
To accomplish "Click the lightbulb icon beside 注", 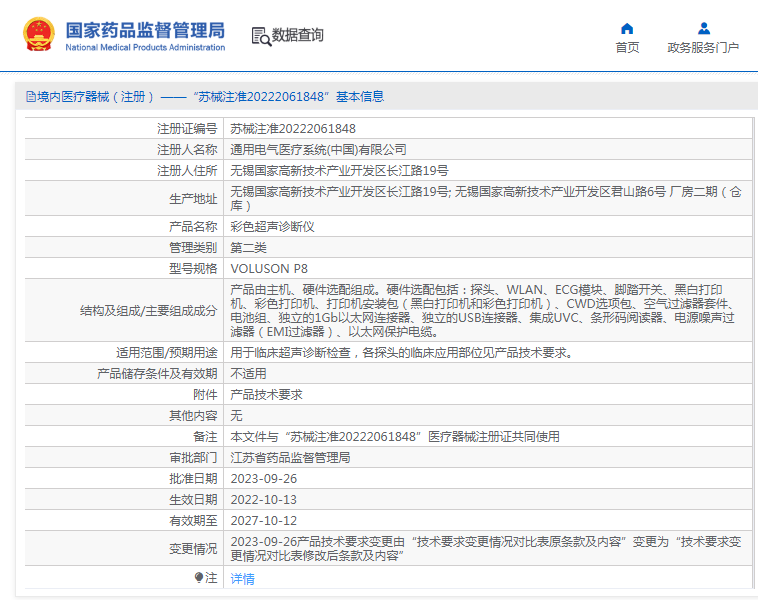I will pos(199,577).
